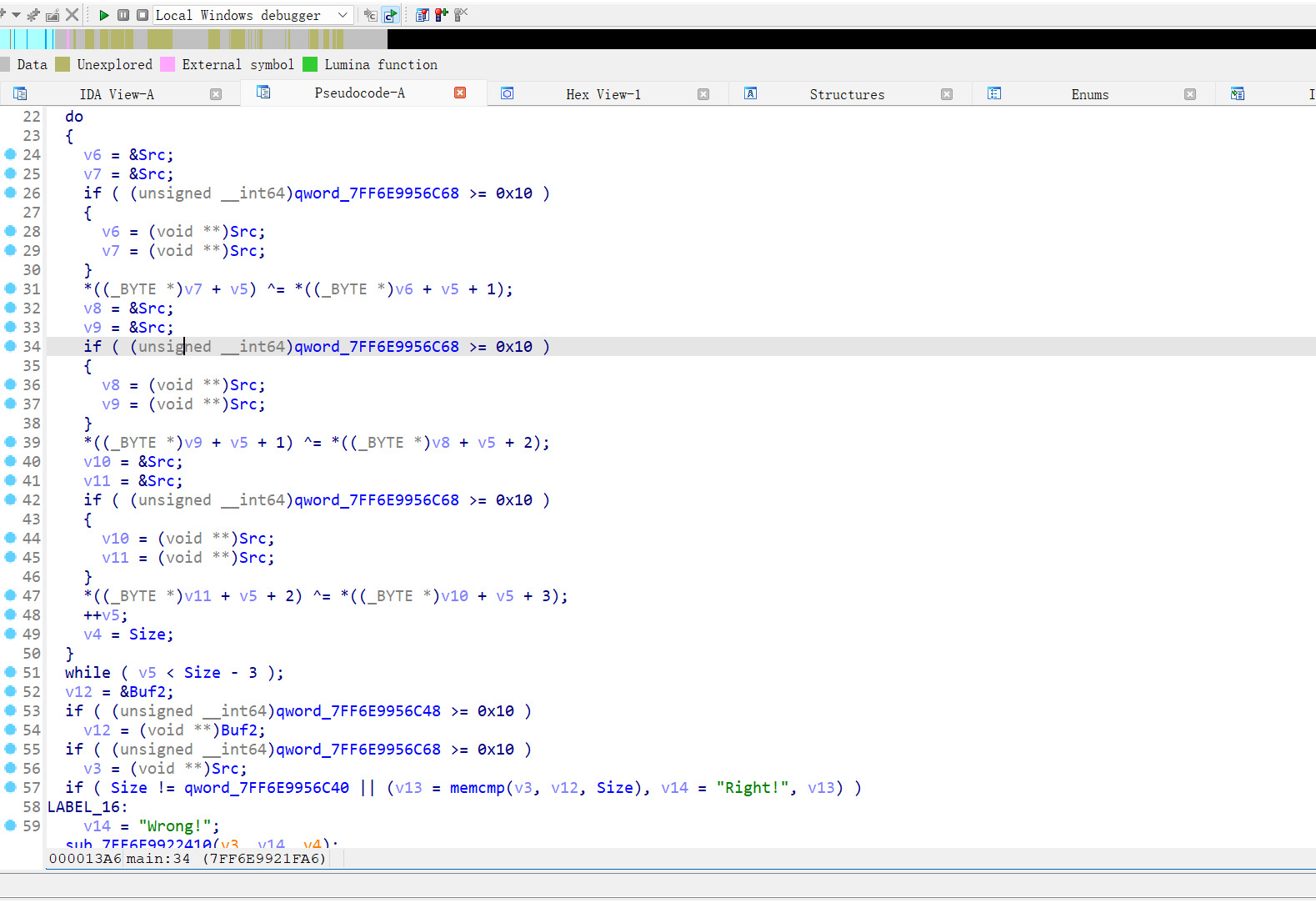The width and height of the screenshot is (1316, 903).
Task: Toggle breakpoint dot on line 57
Action: point(10,787)
